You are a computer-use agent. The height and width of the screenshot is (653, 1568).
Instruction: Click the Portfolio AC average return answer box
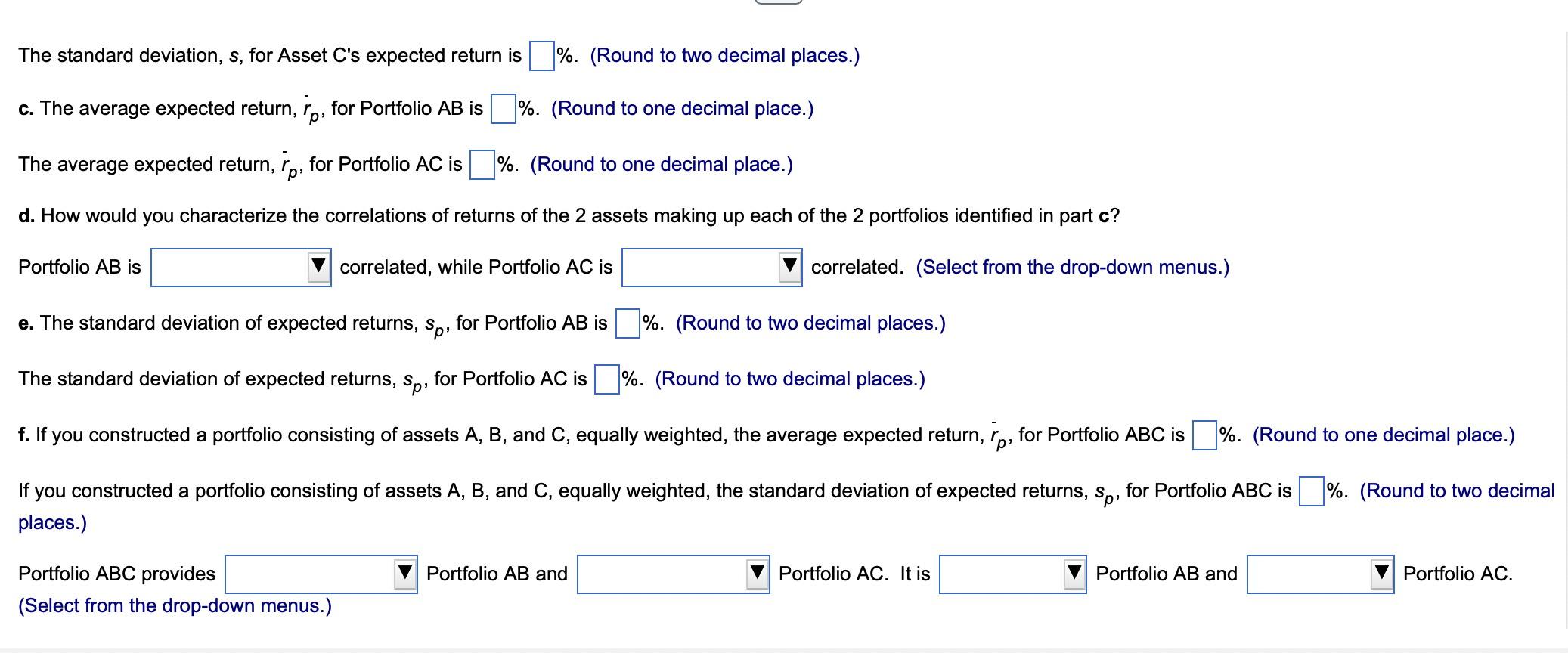point(482,162)
